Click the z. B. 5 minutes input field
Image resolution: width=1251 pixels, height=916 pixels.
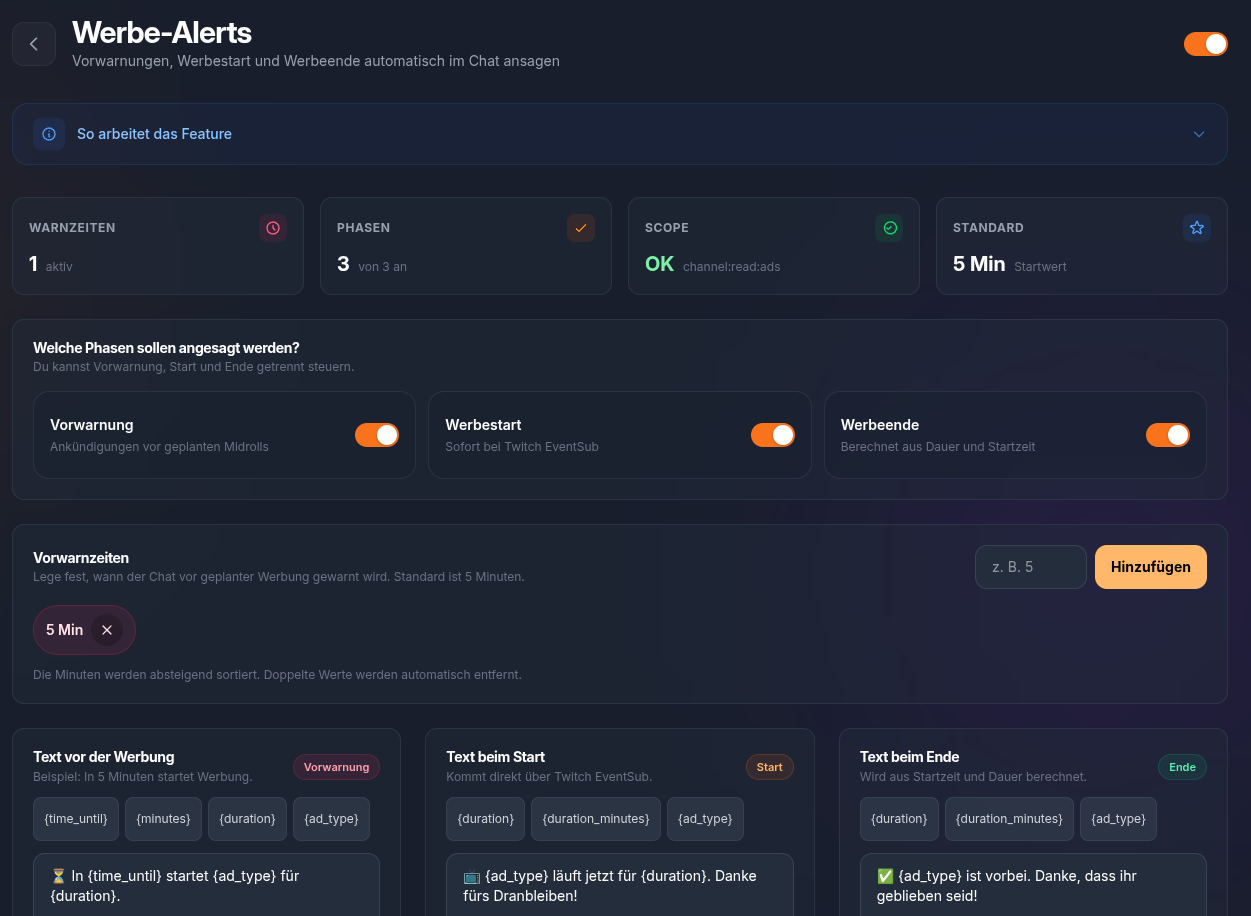tap(1030, 567)
